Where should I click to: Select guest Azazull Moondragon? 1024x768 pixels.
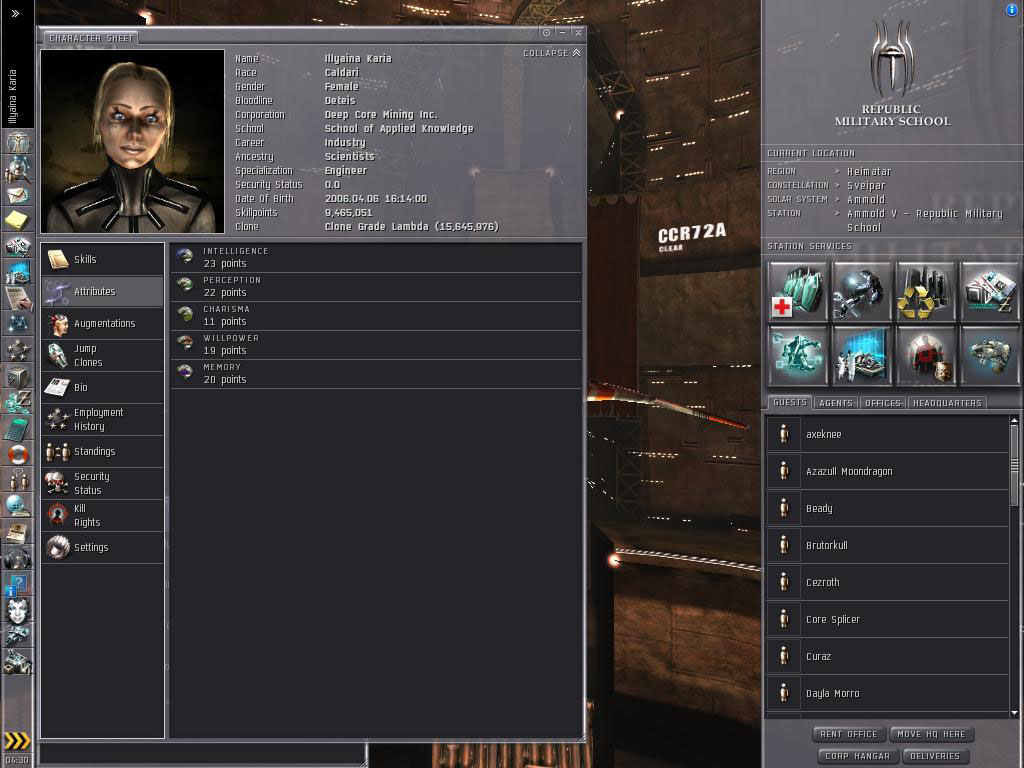point(888,472)
